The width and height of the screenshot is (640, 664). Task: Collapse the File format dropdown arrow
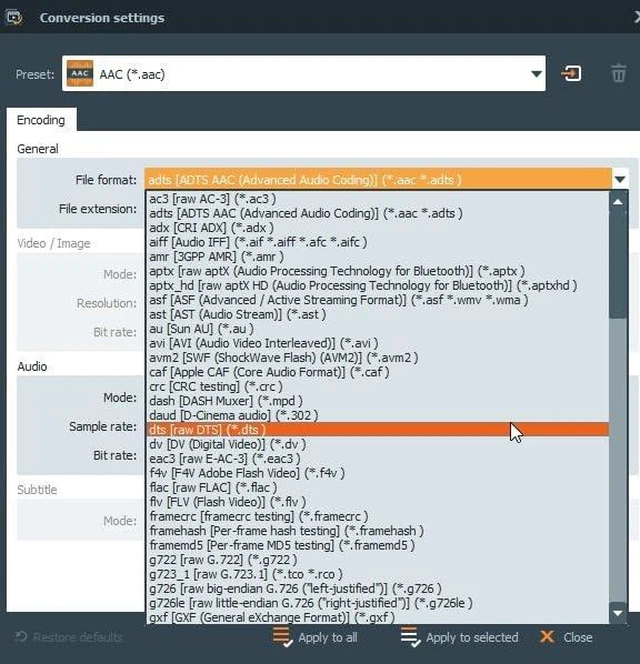pyautogui.click(x=620, y=180)
